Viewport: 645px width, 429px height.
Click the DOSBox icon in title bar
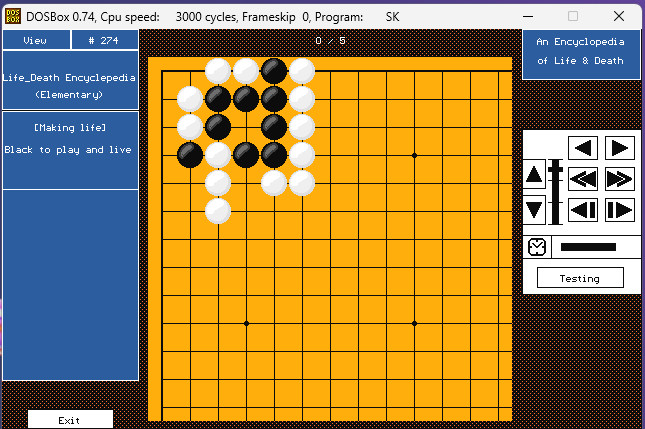tap(13, 16)
